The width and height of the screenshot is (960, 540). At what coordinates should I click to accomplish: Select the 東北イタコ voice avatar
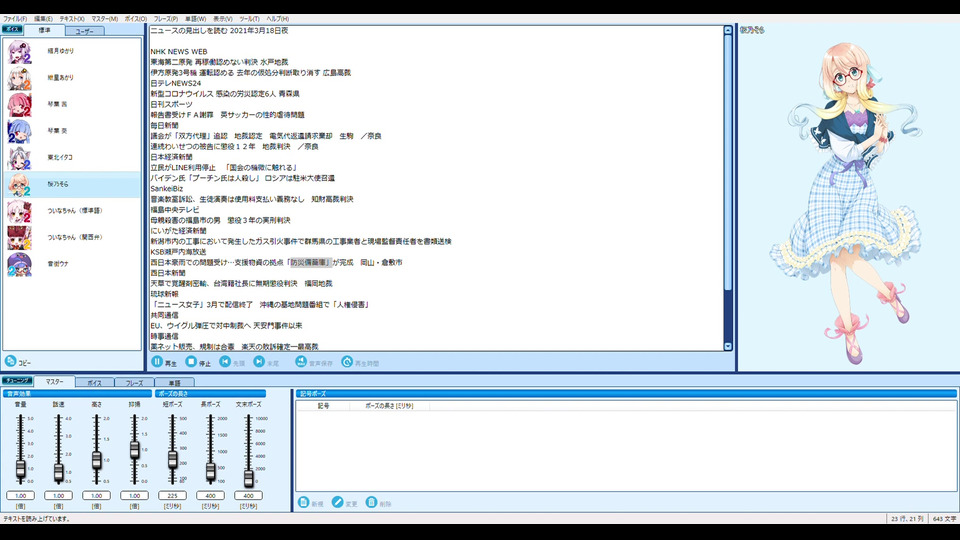[20, 158]
